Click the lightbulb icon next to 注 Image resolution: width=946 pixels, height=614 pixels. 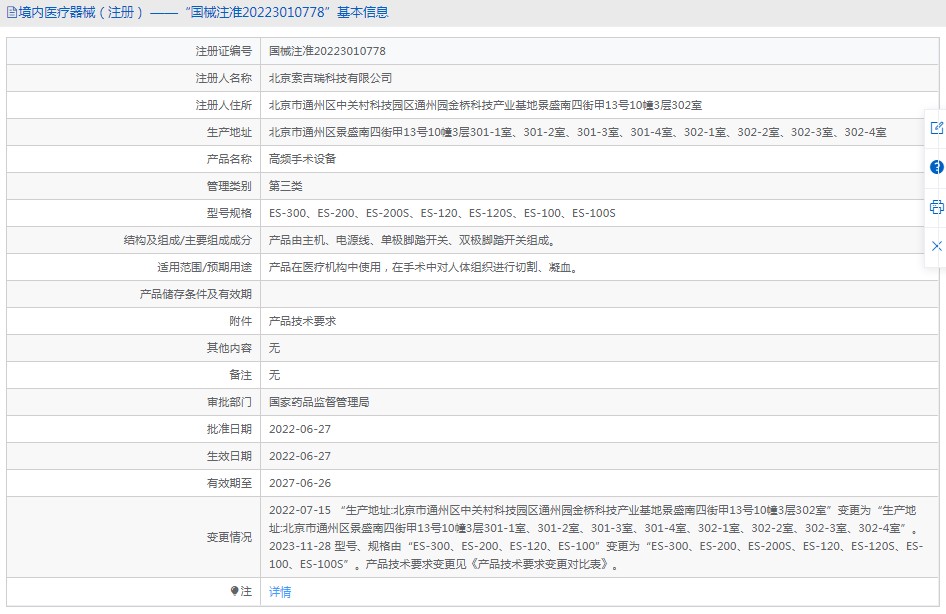(x=234, y=591)
